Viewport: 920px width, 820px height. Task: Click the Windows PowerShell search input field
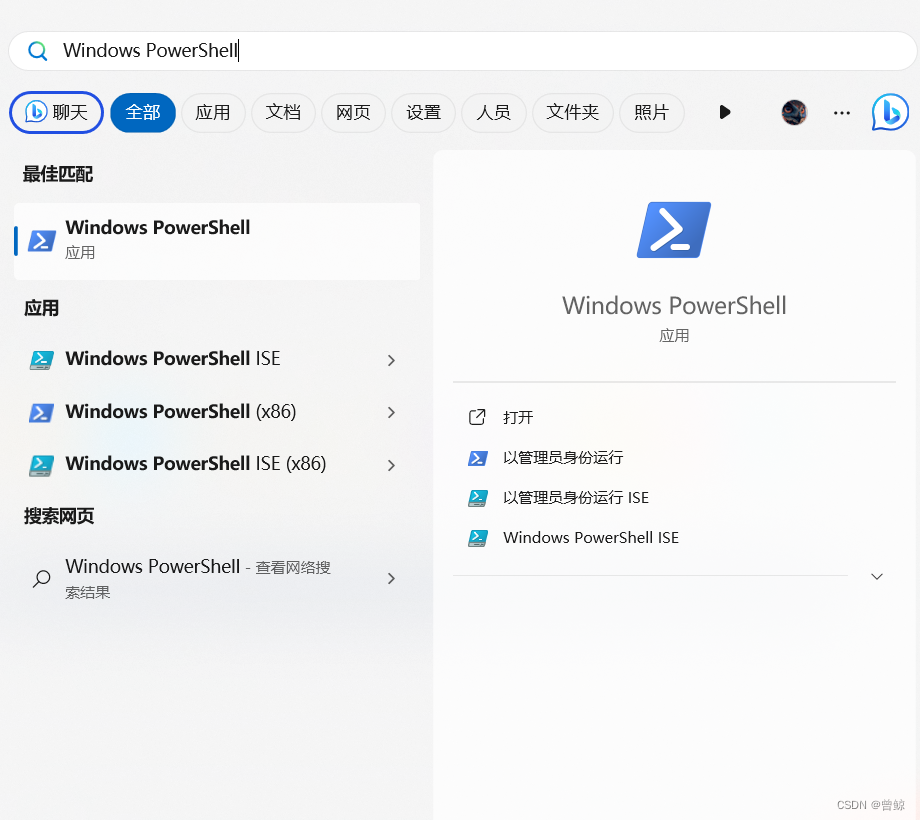point(462,51)
